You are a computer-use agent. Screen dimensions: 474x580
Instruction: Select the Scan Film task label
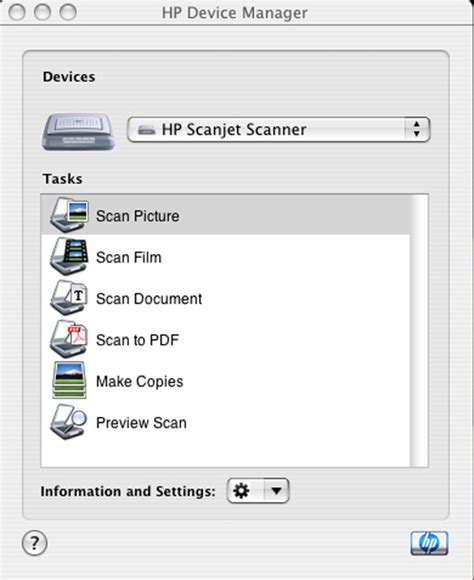coord(129,257)
